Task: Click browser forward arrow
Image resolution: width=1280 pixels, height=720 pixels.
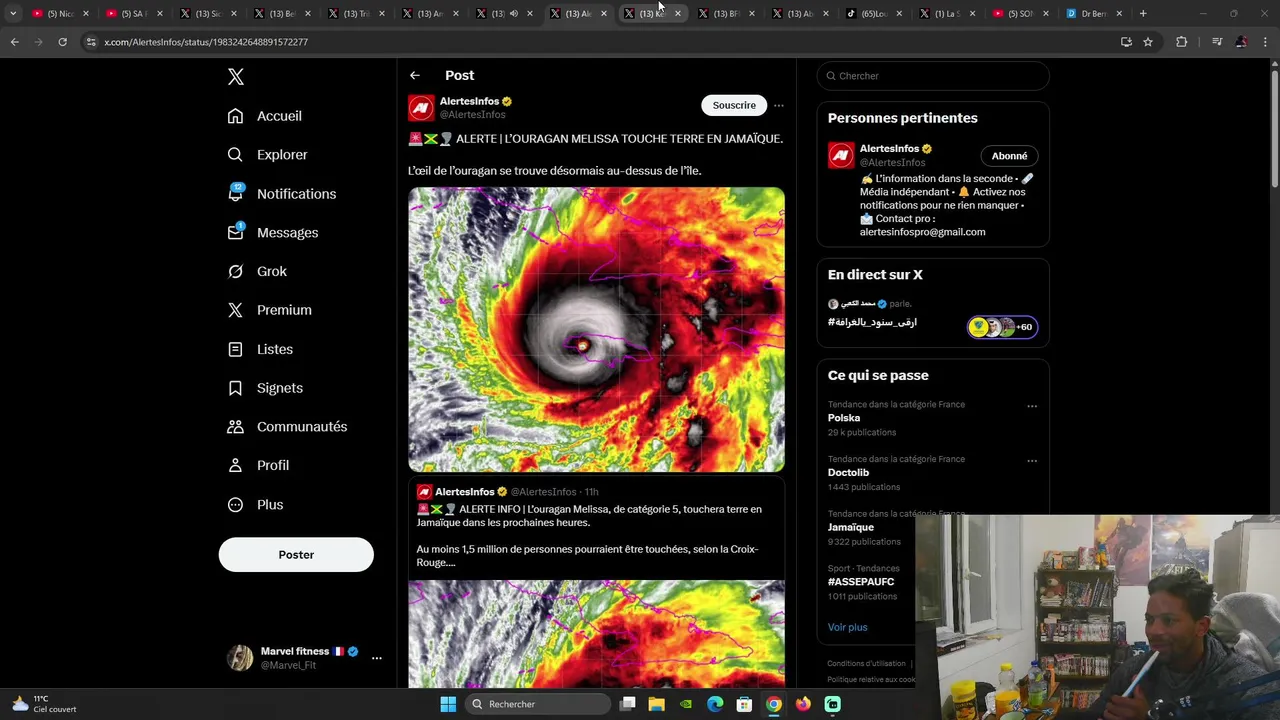Action: pos(38,42)
